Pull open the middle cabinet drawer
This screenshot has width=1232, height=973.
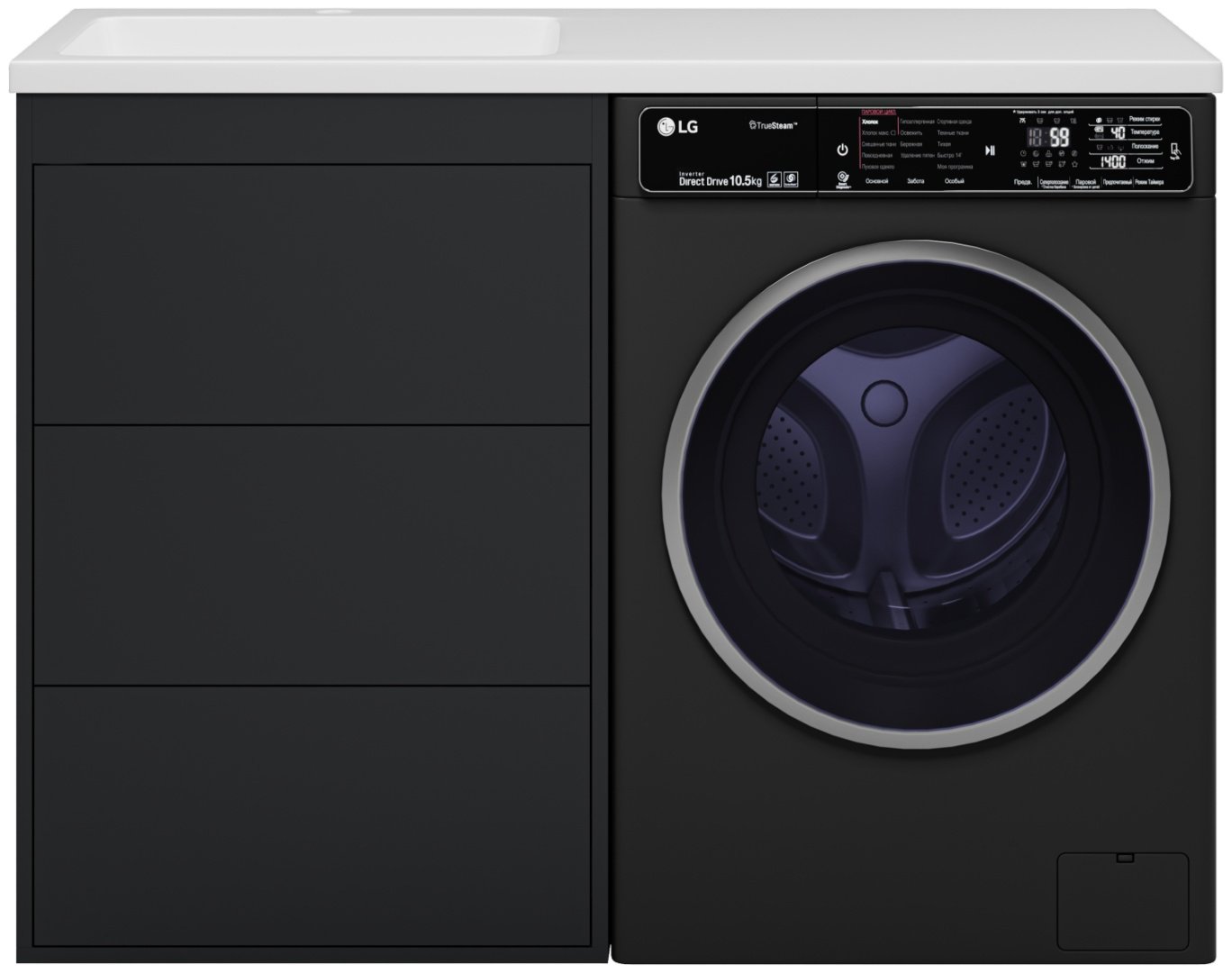click(x=312, y=555)
